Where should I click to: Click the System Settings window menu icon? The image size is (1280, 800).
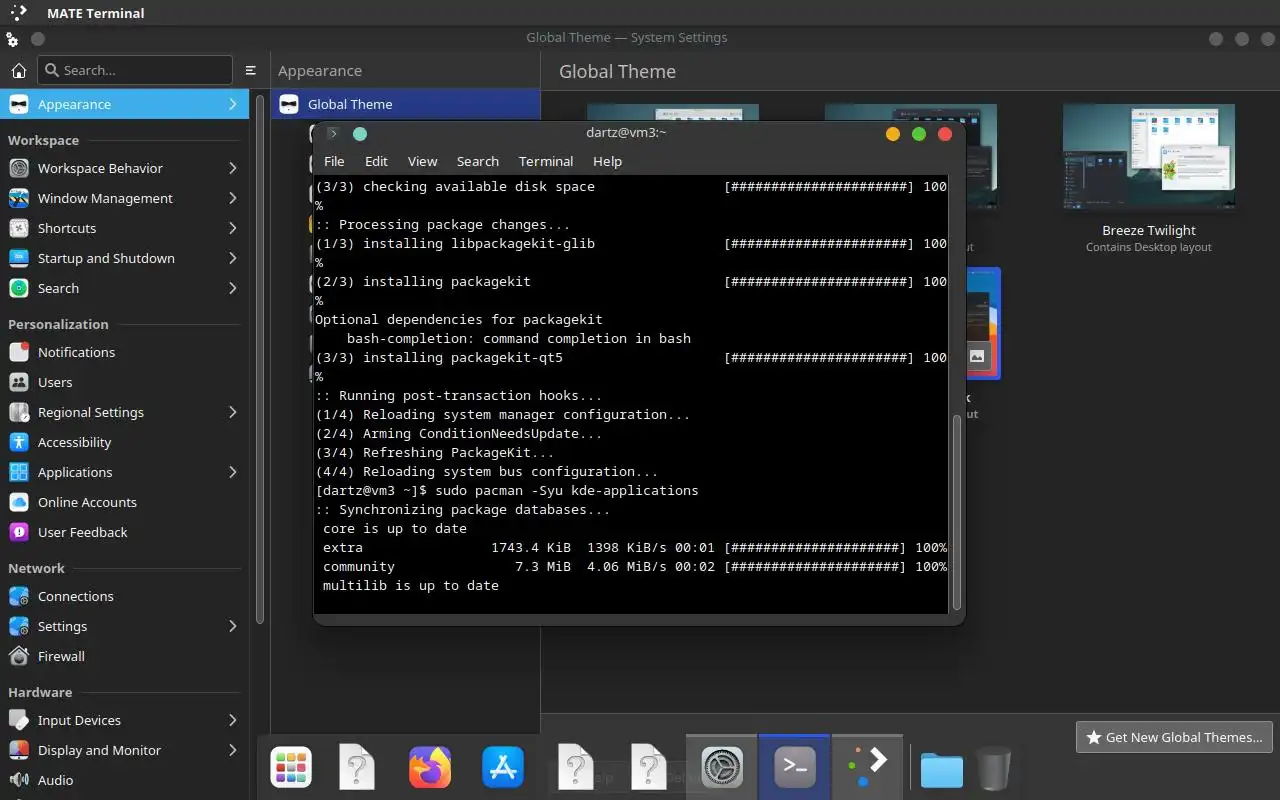pos(12,39)
